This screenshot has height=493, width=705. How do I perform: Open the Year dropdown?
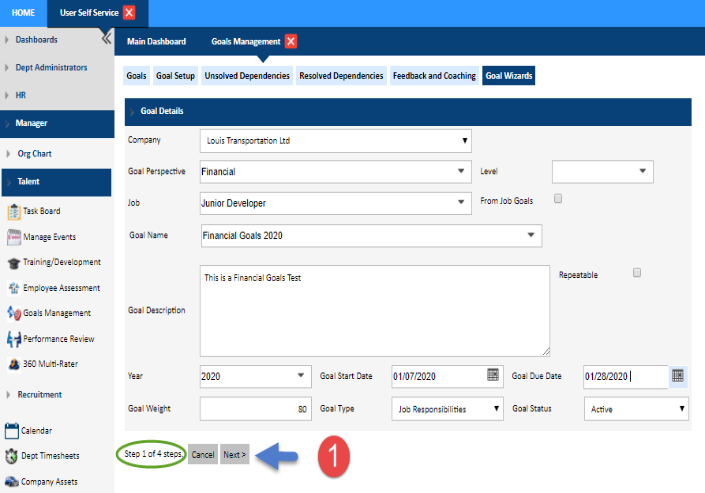[255, 376]
